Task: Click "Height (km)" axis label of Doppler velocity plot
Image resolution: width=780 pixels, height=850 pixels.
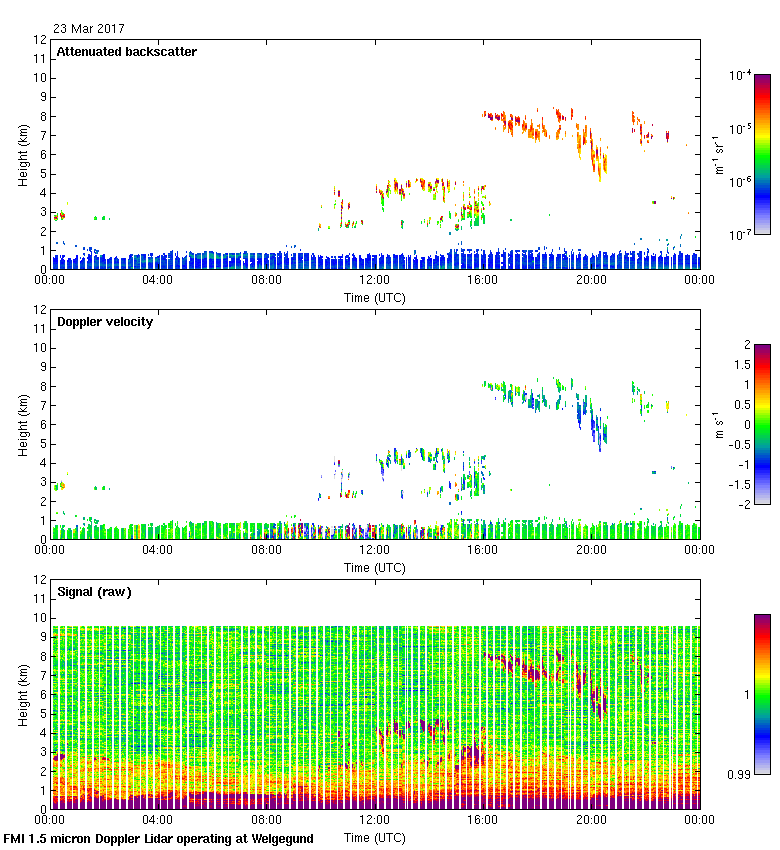Action: 22,424
